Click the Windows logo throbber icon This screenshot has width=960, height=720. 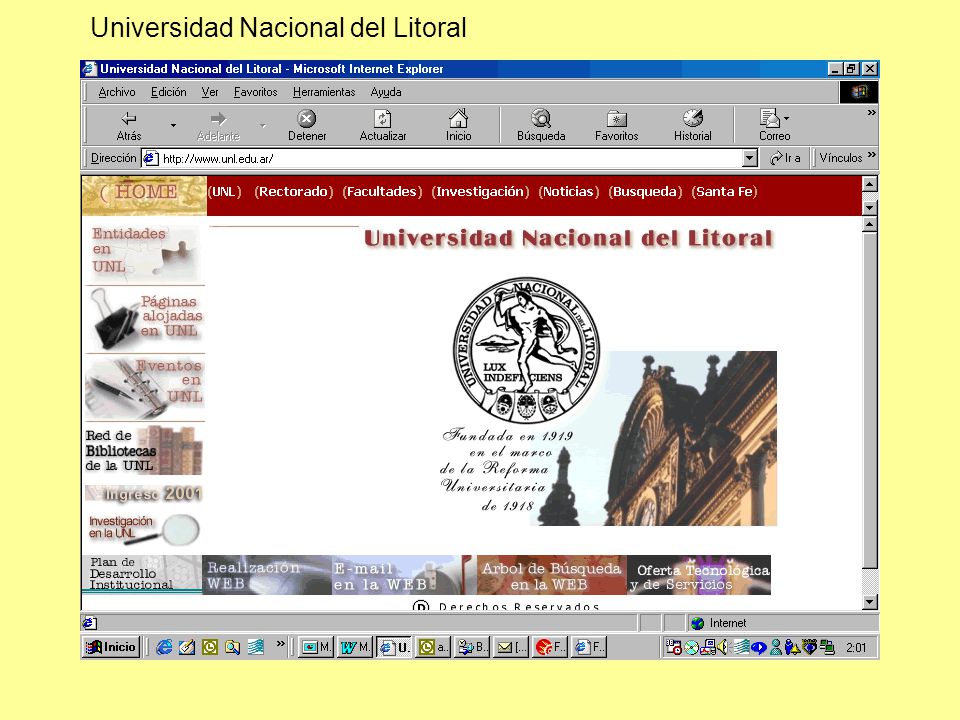click(x=859, y=92)
